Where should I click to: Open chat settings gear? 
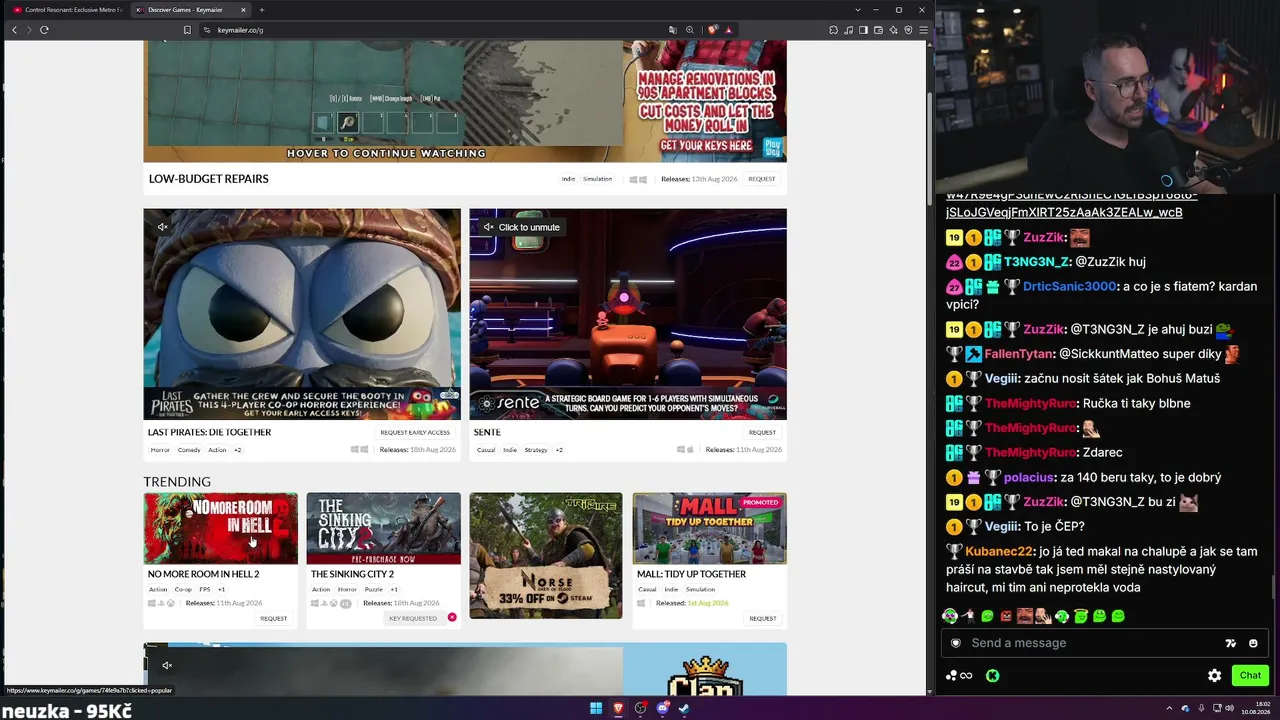point(1214,676)
